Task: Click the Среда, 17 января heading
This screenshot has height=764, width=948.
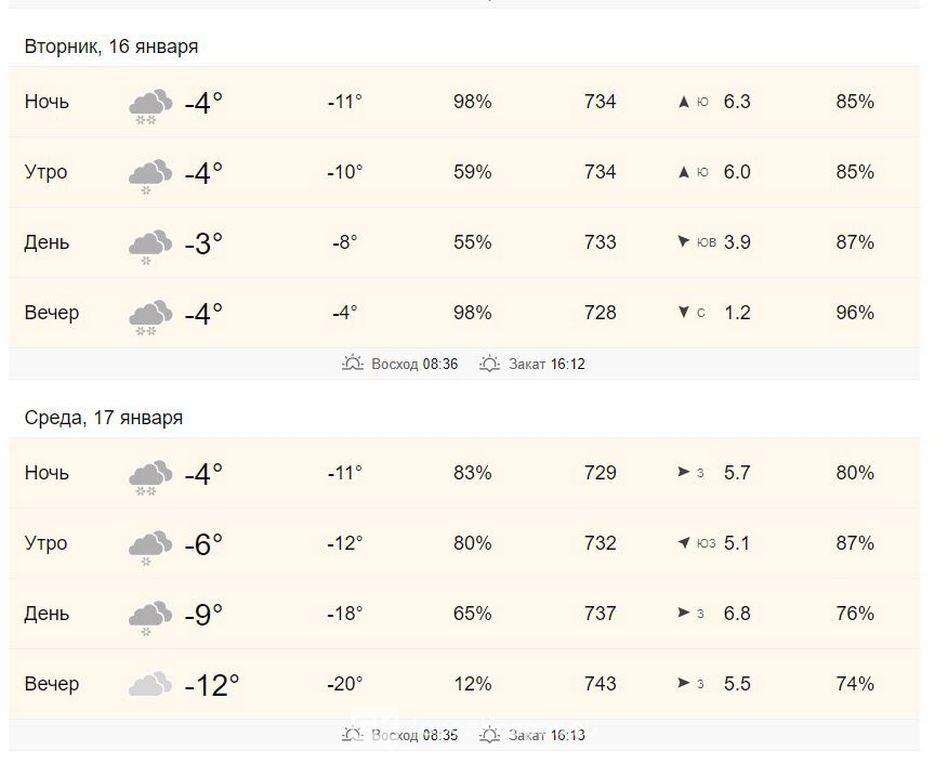Action: (x=103, y=418)
